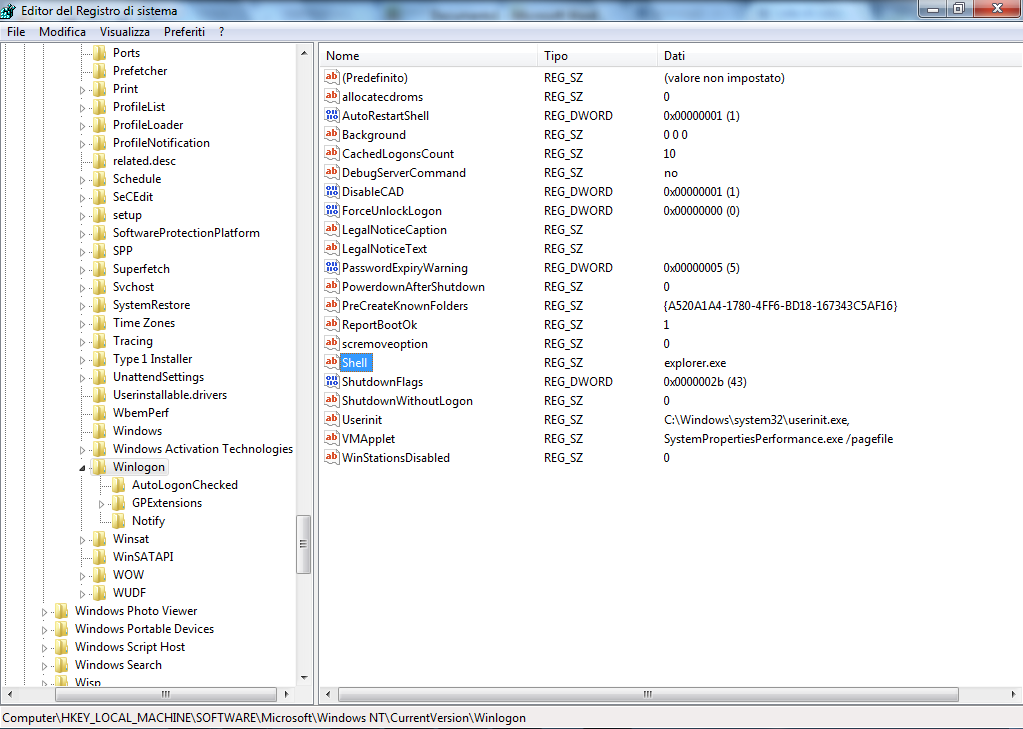Click tree pane vertical scrollbar thumb
This screenshot has height=729, width=1023.
coord(303,544)
